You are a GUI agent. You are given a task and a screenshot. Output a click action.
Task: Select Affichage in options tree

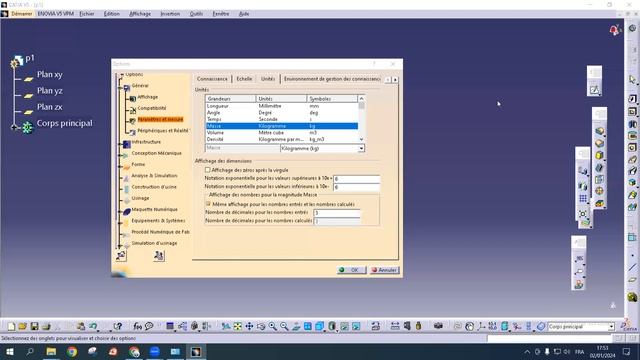(x=147, y=97)
